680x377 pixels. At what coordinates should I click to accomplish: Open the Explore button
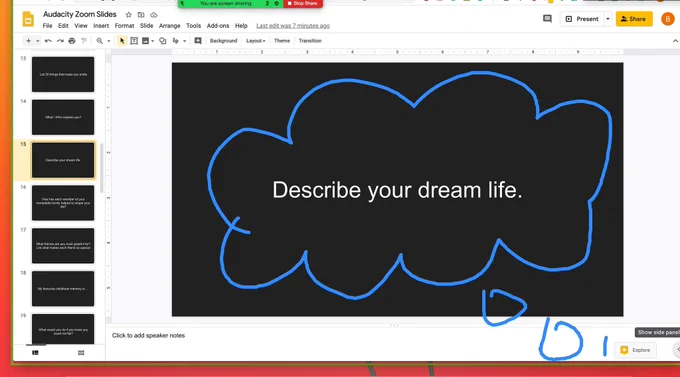coord(635,350)
